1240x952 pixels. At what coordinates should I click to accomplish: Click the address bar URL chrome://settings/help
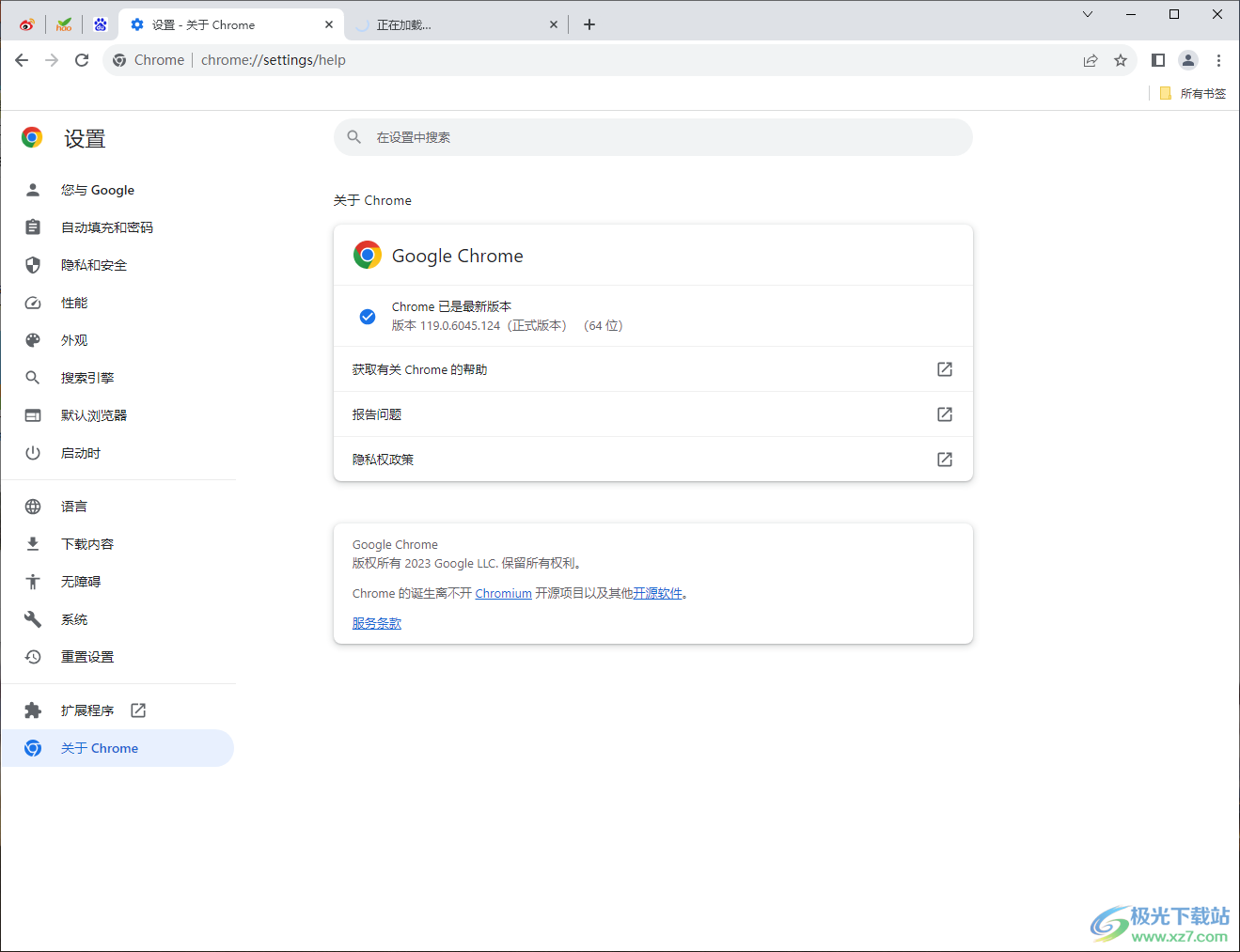tap(274, 60)
